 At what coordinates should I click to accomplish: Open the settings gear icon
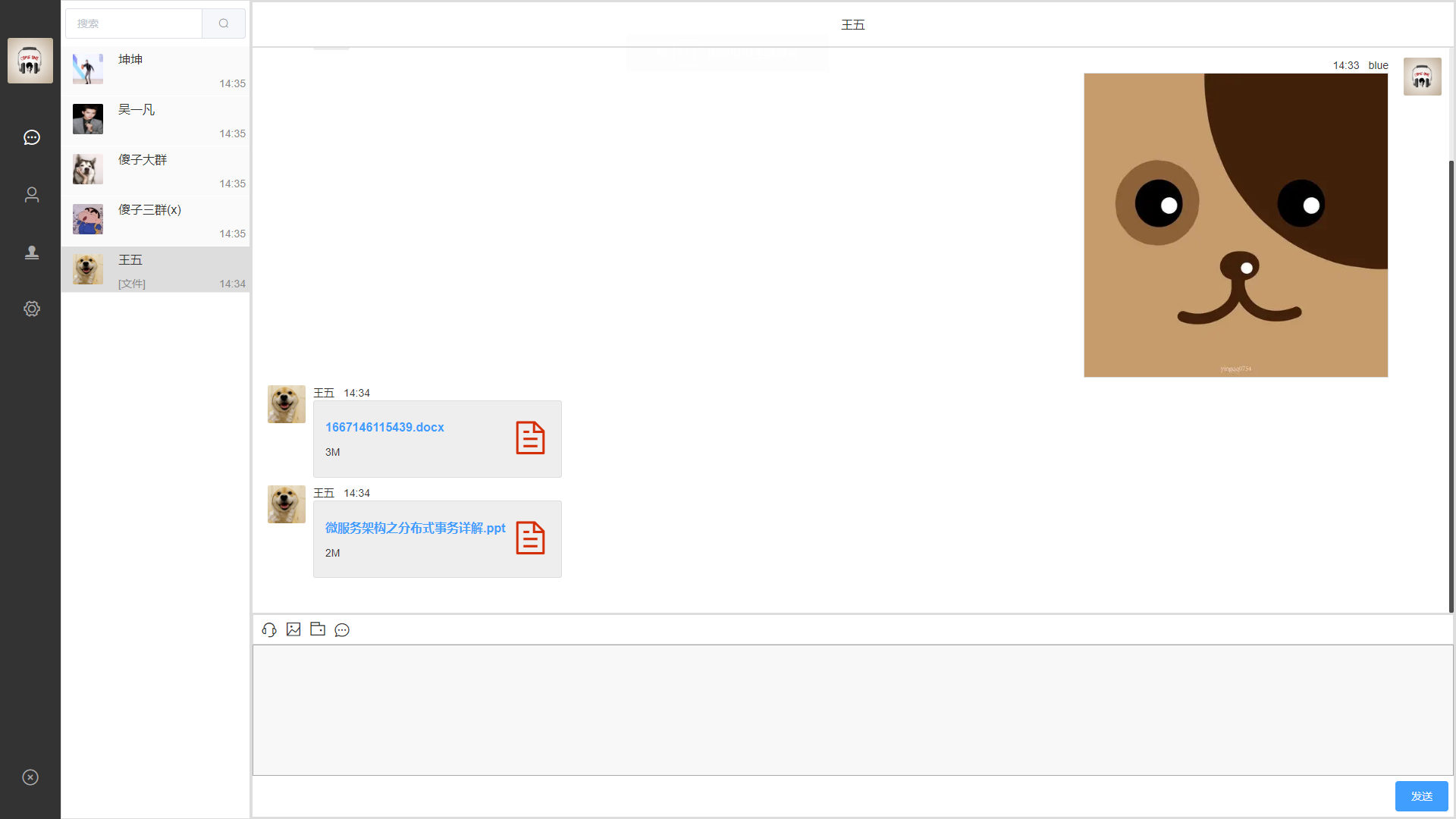click(31, 309)
